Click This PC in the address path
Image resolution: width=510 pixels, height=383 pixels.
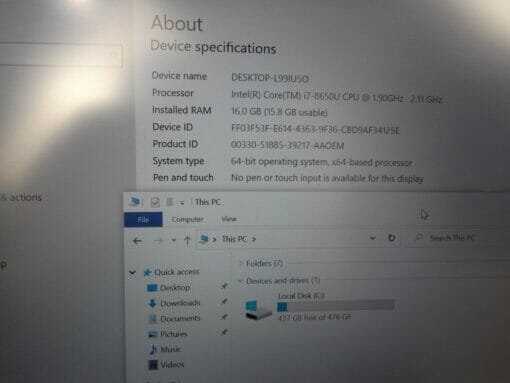click(234, 239)
